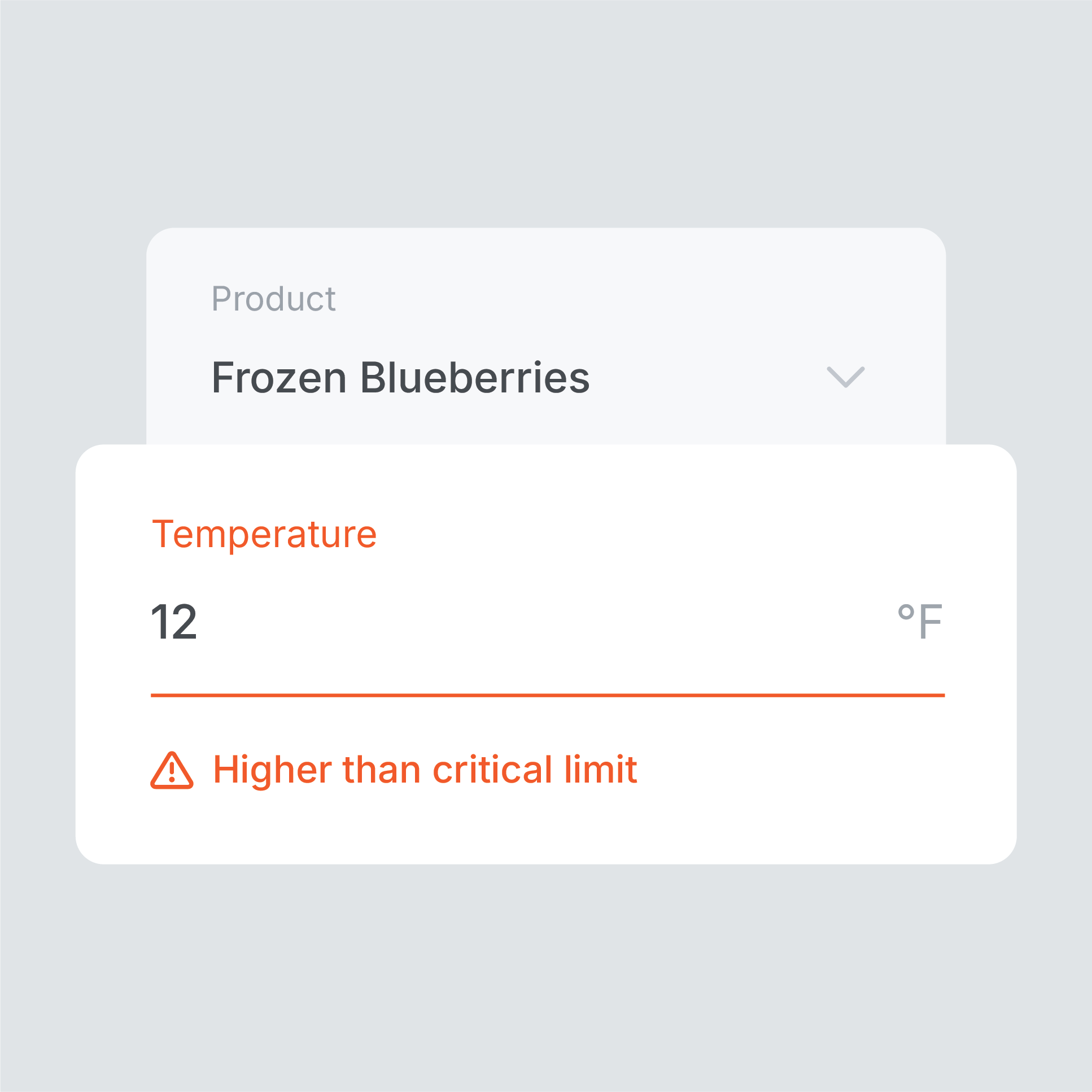Click the word Frozen in product selector

[x=279, y=378]
